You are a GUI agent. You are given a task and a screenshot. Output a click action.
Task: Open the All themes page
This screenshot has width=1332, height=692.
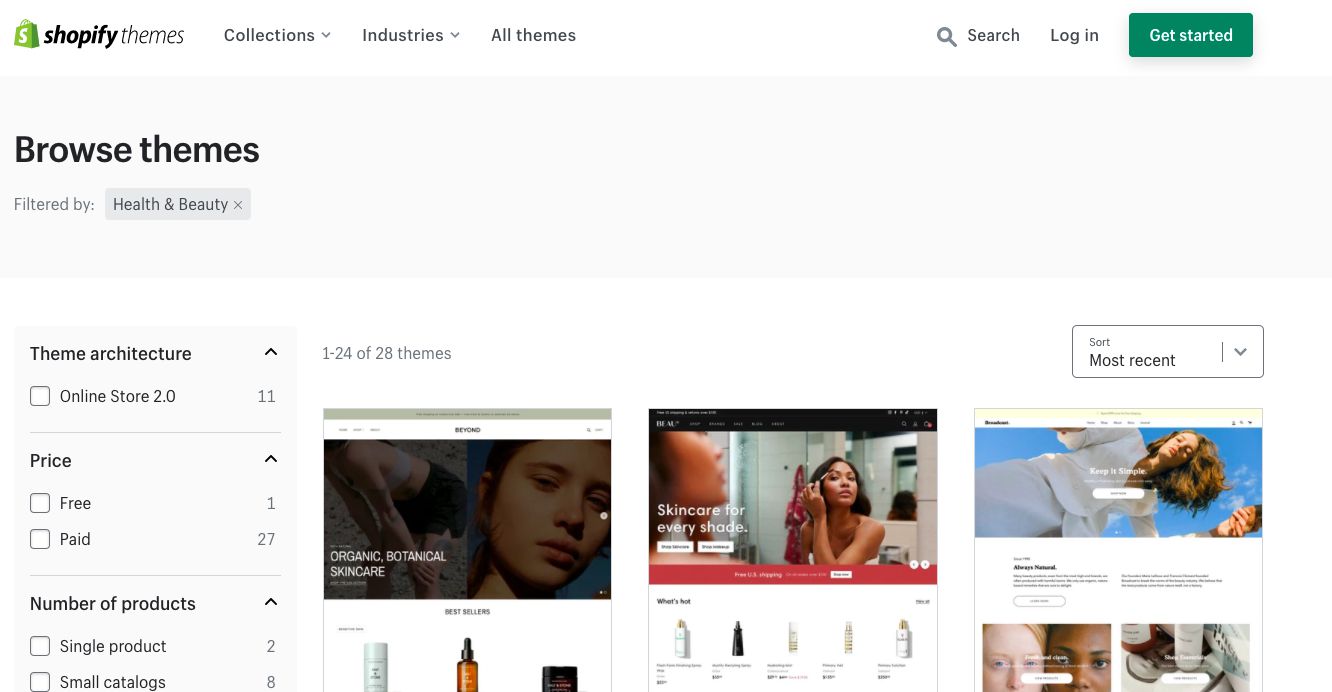coord(533,35)
